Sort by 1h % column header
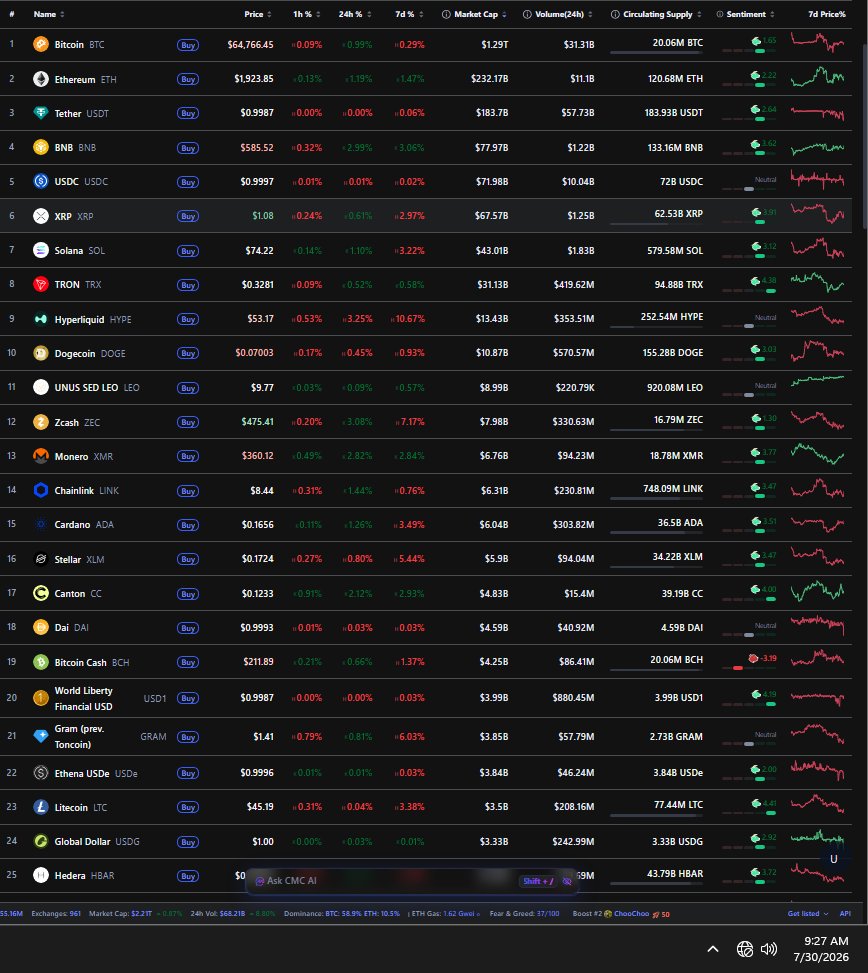 (x=306, y=14)
